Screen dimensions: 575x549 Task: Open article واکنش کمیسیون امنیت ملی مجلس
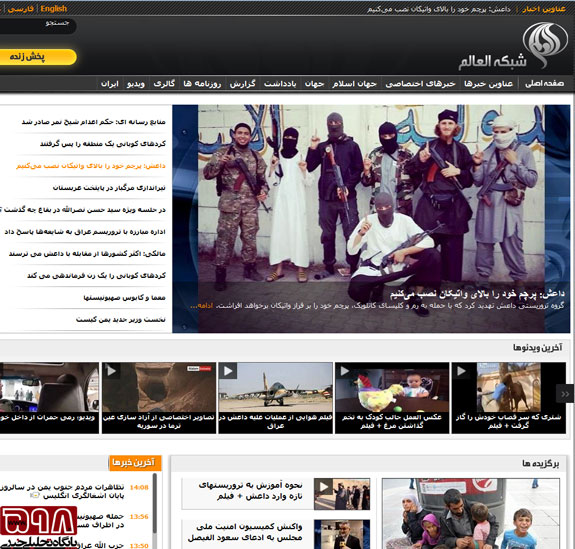click(x=245, y=532)
